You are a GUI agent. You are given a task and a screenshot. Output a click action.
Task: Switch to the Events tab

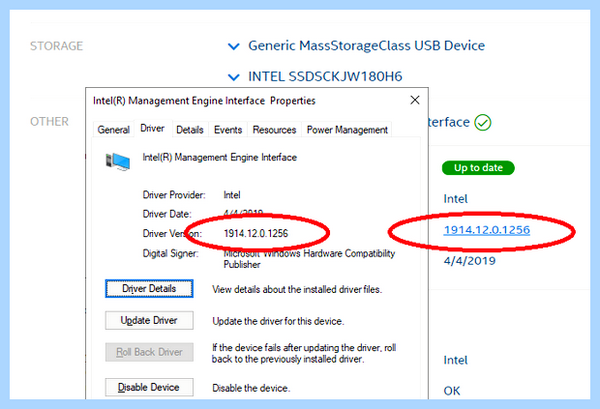pos(228,130)
